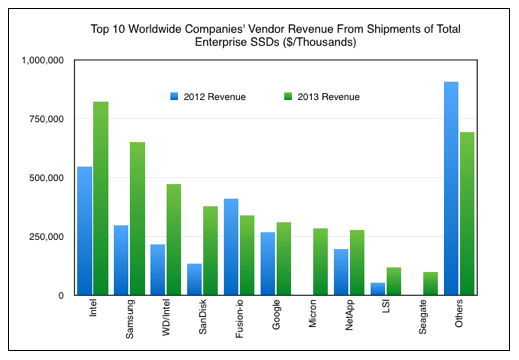Click LSI's blue 2012 bar
Screen dimensions: 519x360
[378, 289]
